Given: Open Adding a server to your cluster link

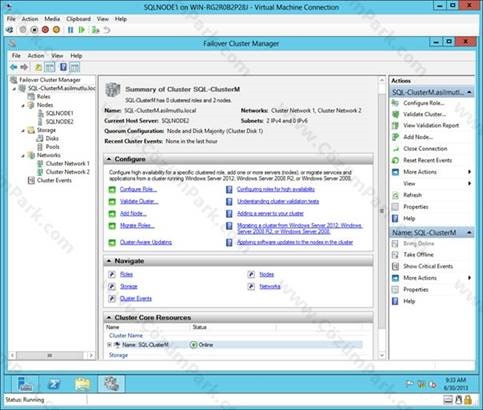Looking at the screenshot, I should click(270, 213).
